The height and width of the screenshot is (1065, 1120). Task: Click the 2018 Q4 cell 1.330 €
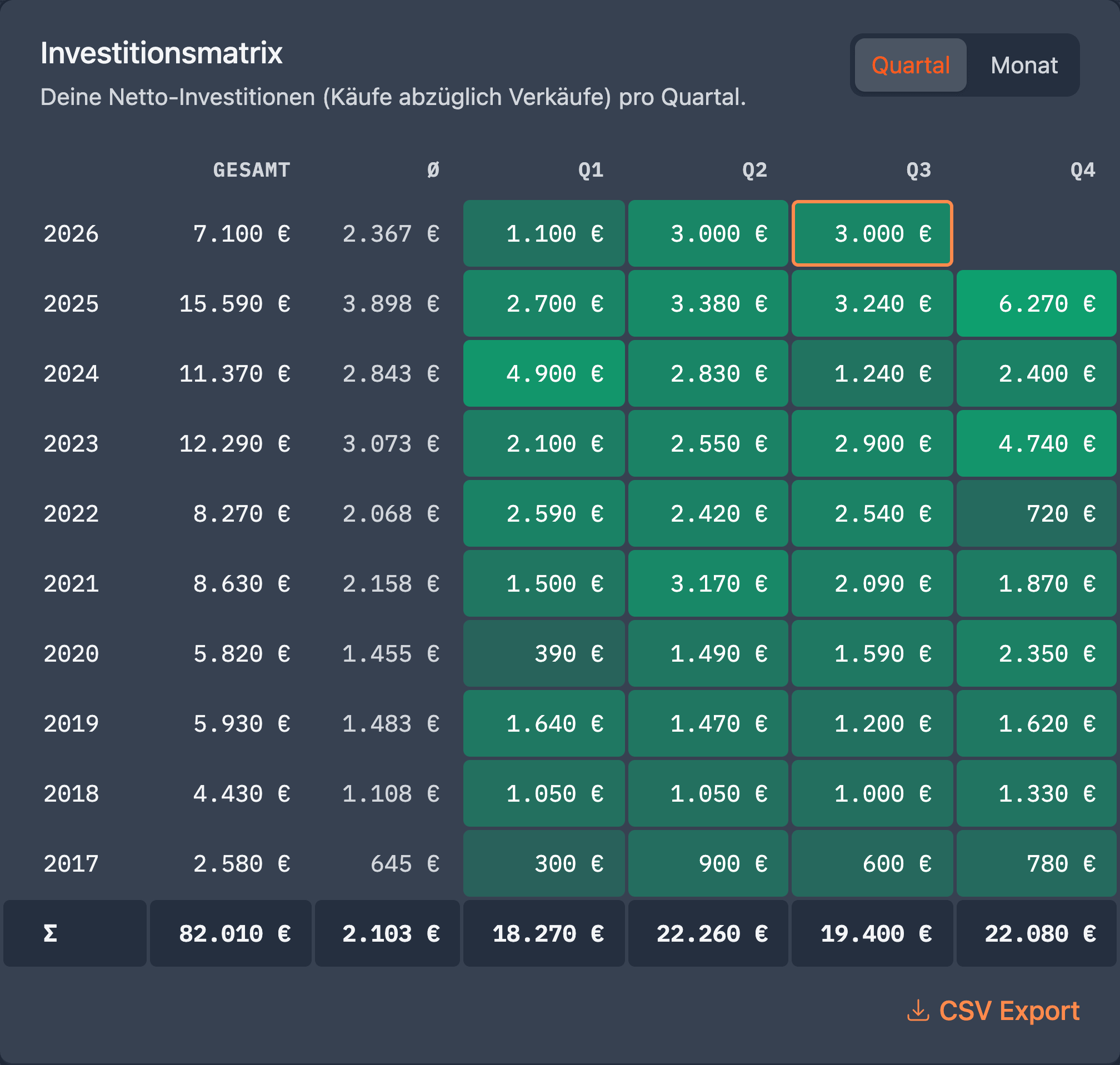click(1037, 794)
